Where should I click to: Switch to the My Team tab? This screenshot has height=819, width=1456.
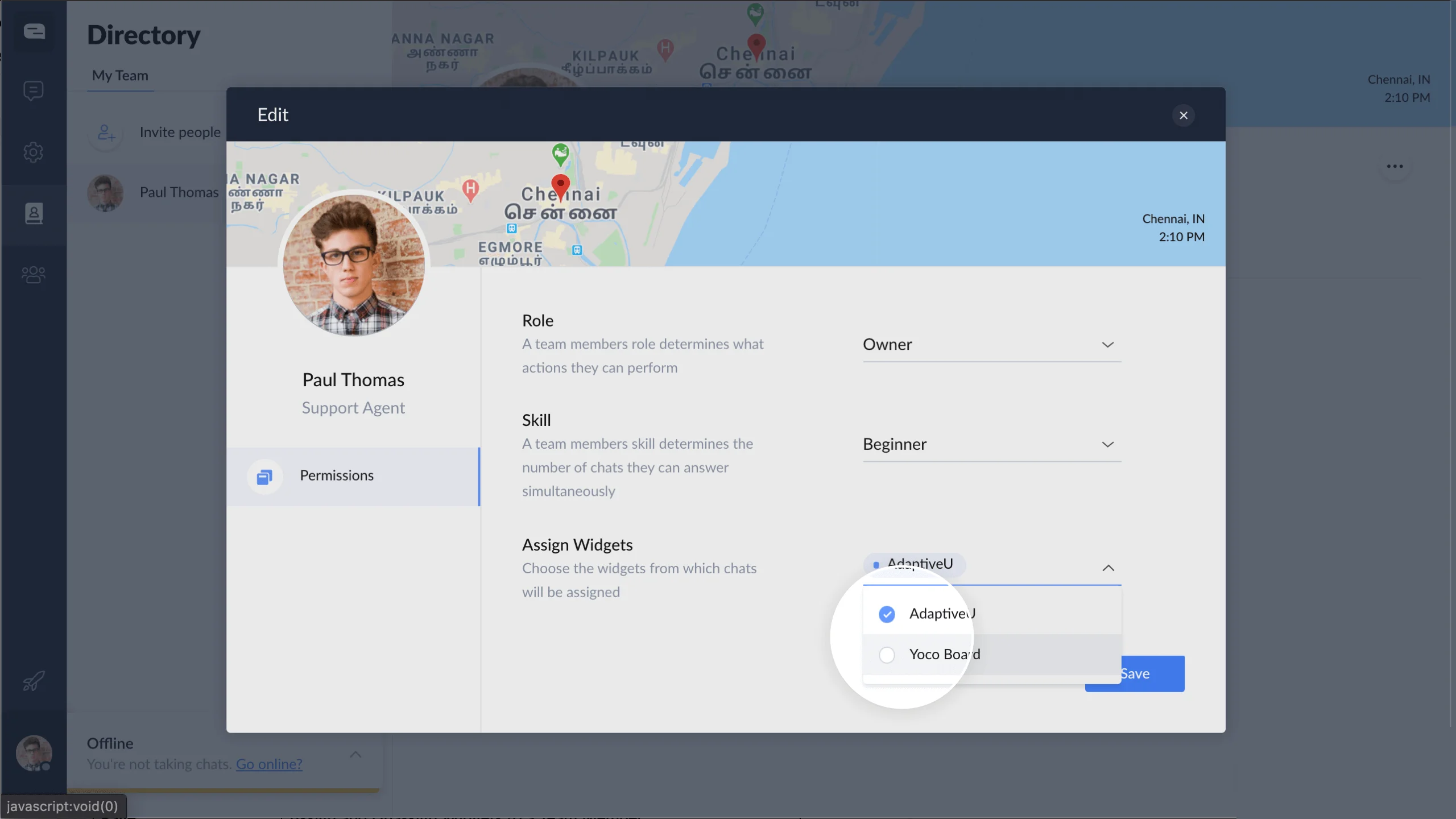pos(120,76)
